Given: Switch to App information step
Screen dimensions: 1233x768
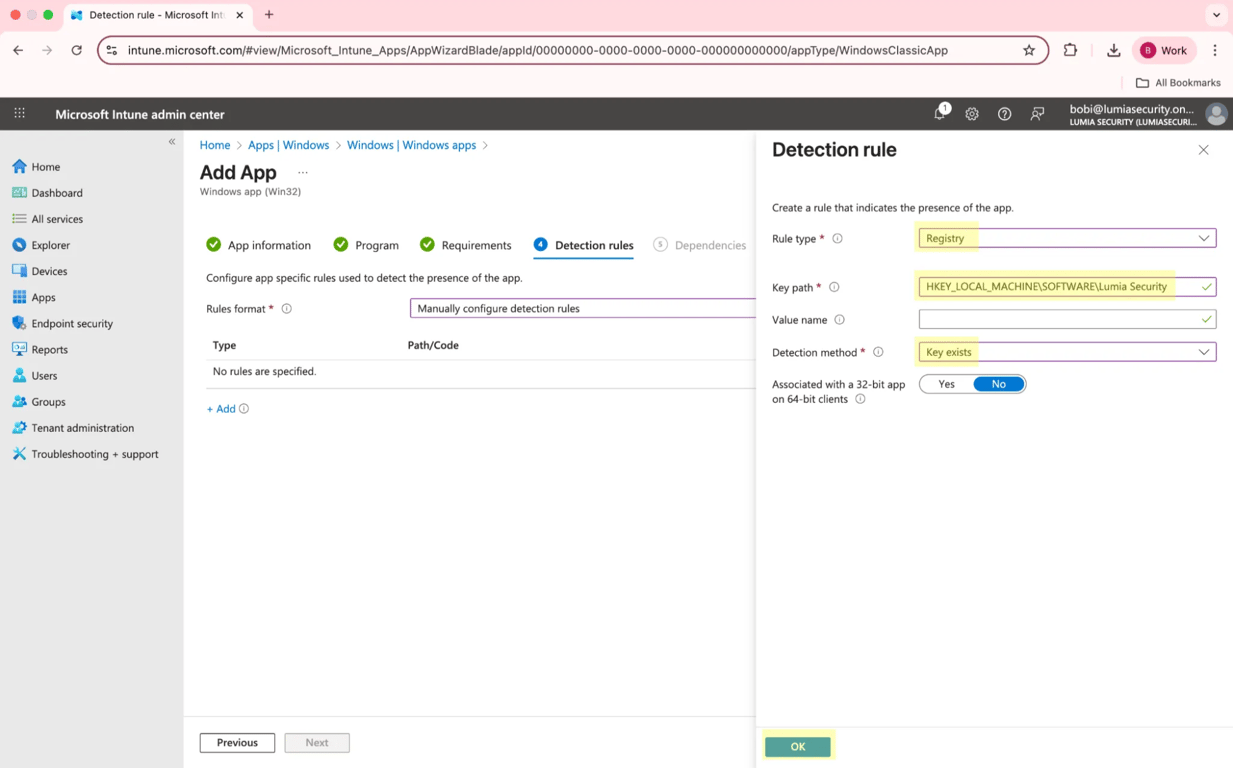Looking at the screenshot, I should 258,245.
